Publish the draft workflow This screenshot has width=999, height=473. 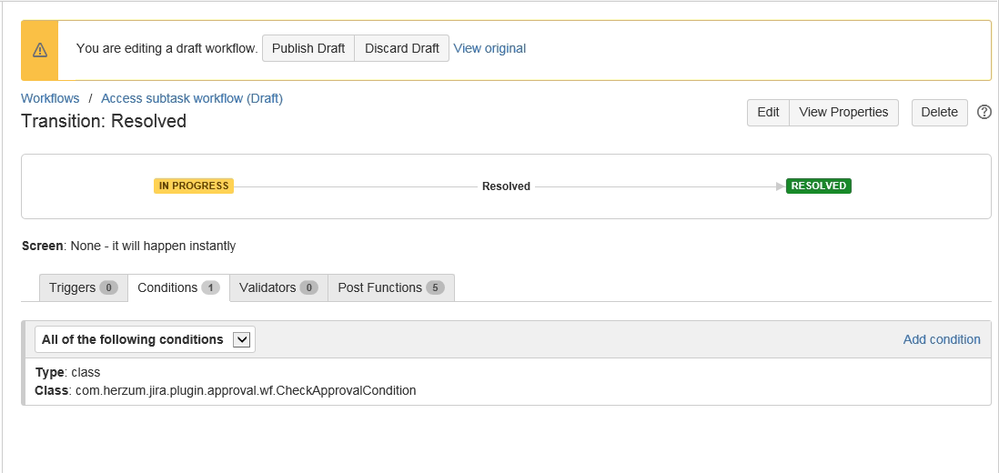308,48
